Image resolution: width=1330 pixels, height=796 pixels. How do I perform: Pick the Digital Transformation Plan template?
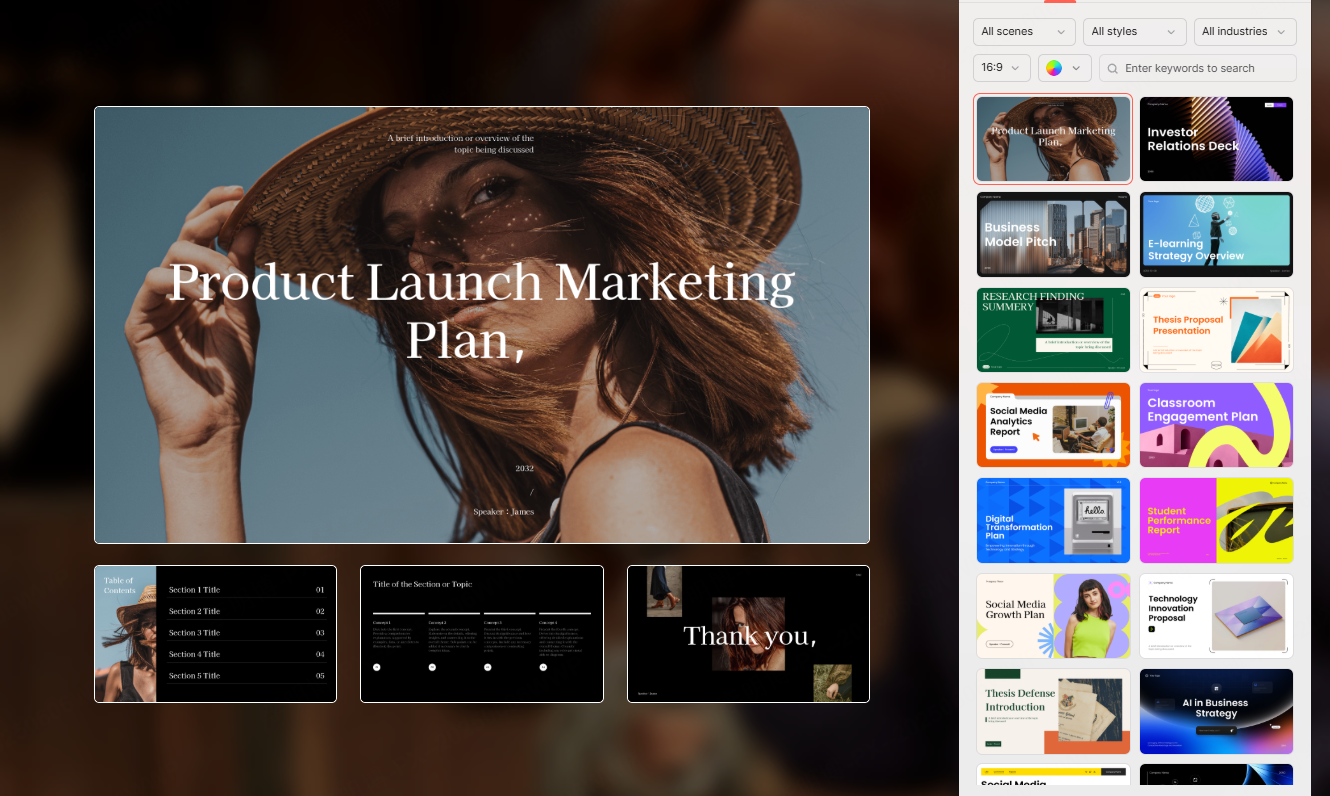click(x=1053, y=520)
